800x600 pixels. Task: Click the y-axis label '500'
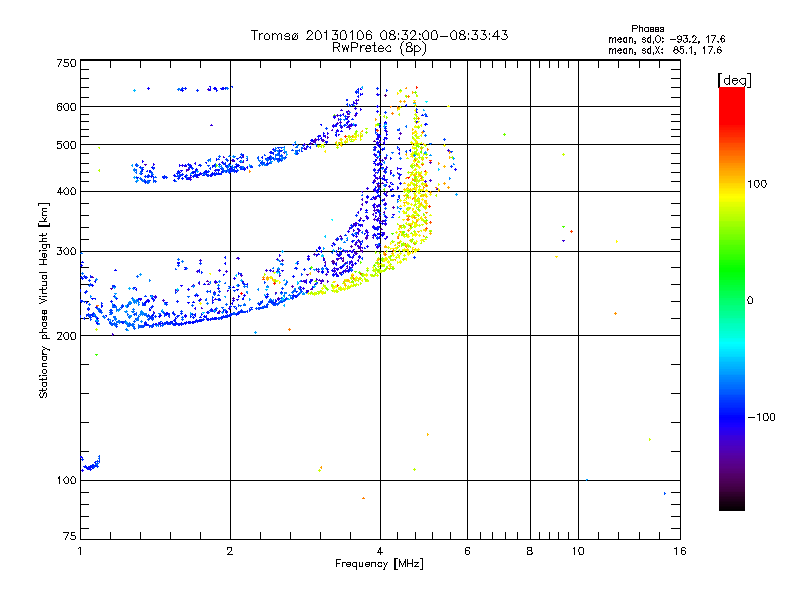[66, 145]
